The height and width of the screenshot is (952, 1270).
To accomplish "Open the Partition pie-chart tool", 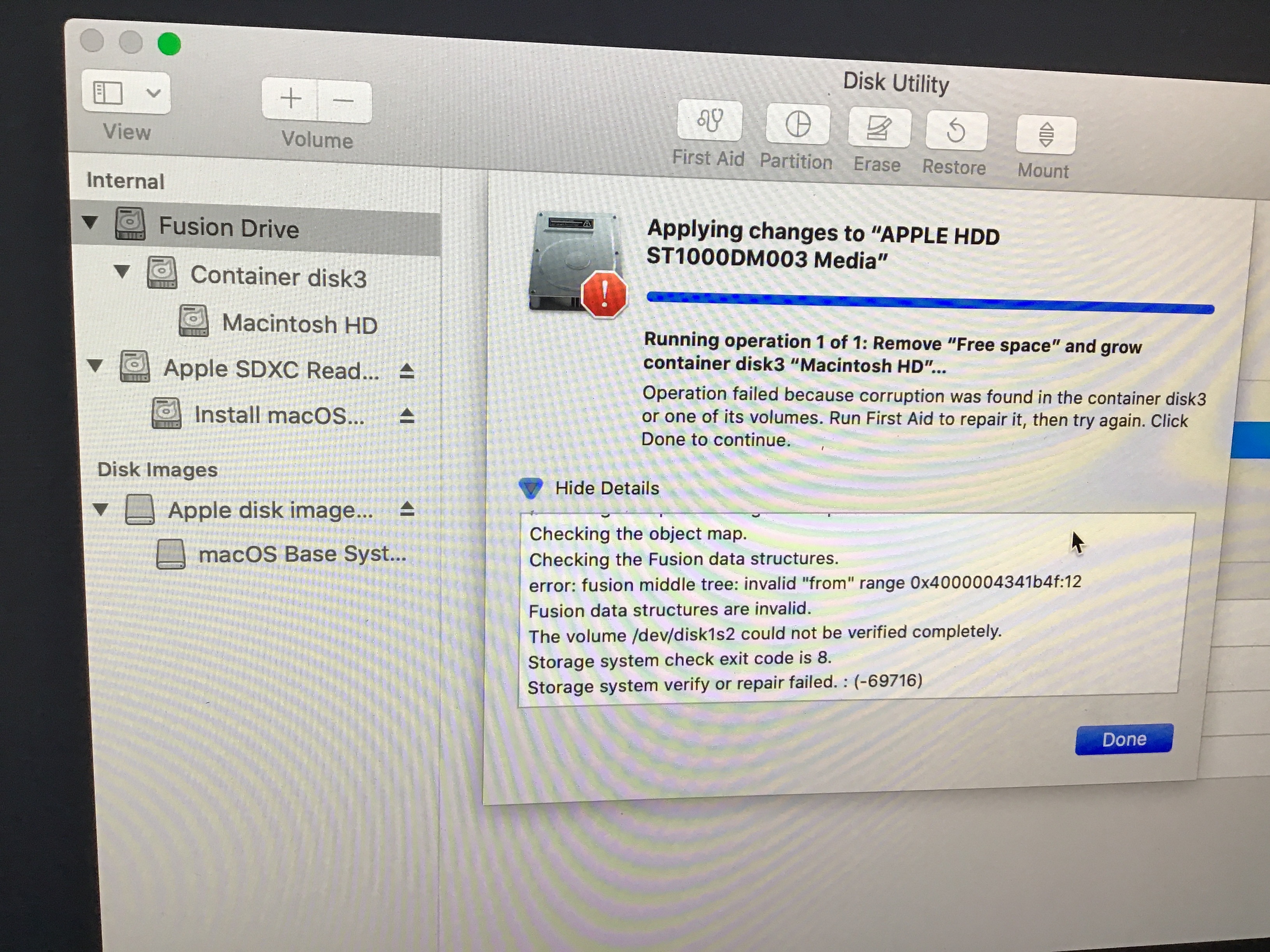I will 798,124.
